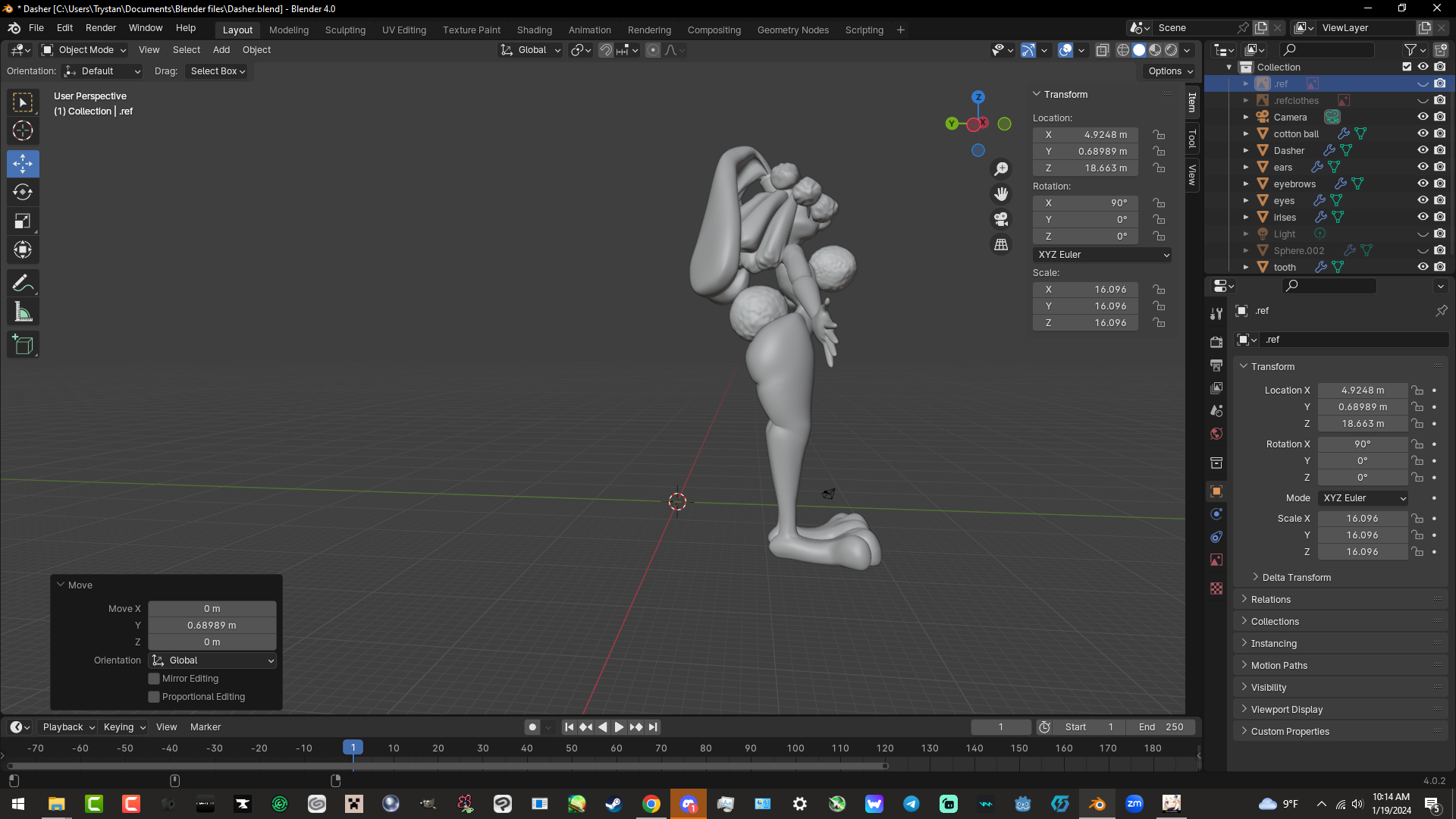
Task: Switch to the Sculpting workspace tab
Action: click(x=345, y=30)
